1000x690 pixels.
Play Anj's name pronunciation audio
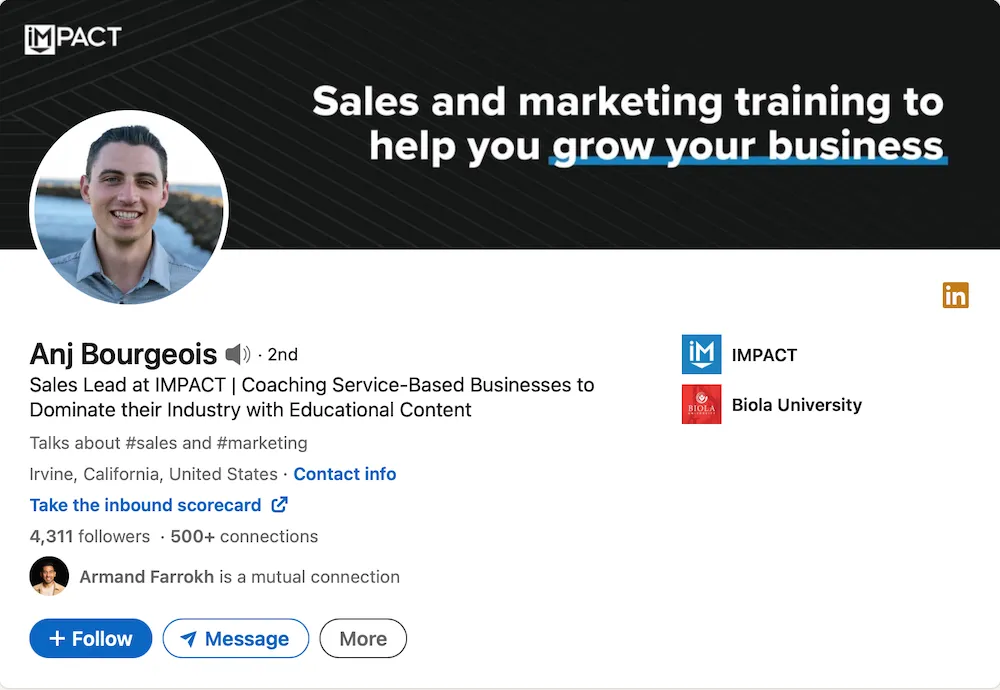click(238, 353)
